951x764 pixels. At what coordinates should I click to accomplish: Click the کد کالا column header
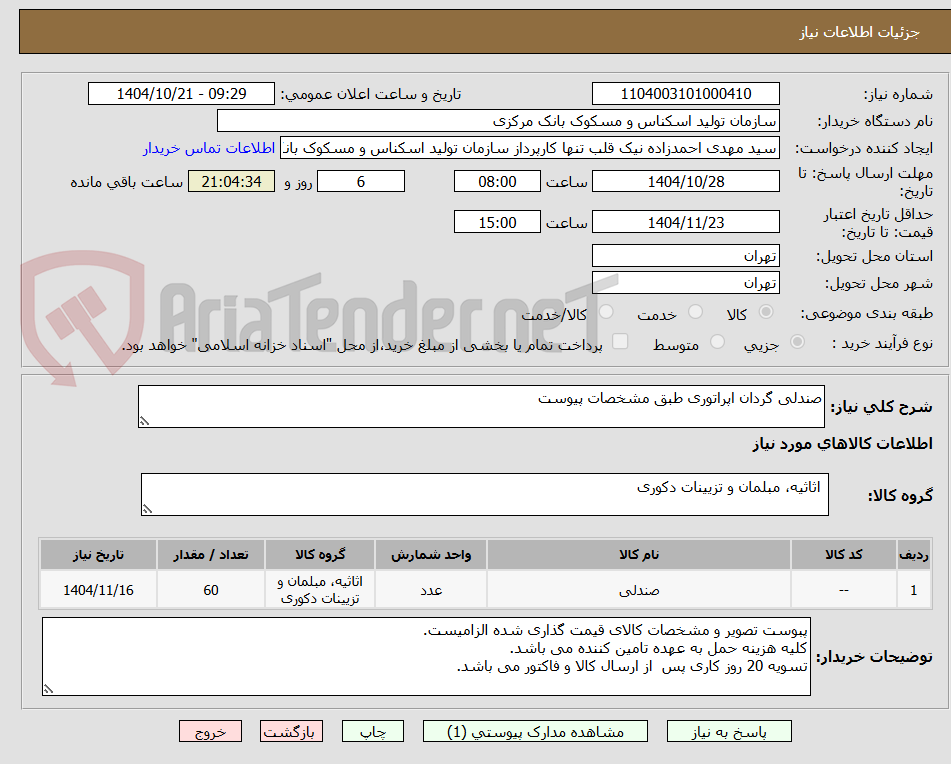pos(844,555)
